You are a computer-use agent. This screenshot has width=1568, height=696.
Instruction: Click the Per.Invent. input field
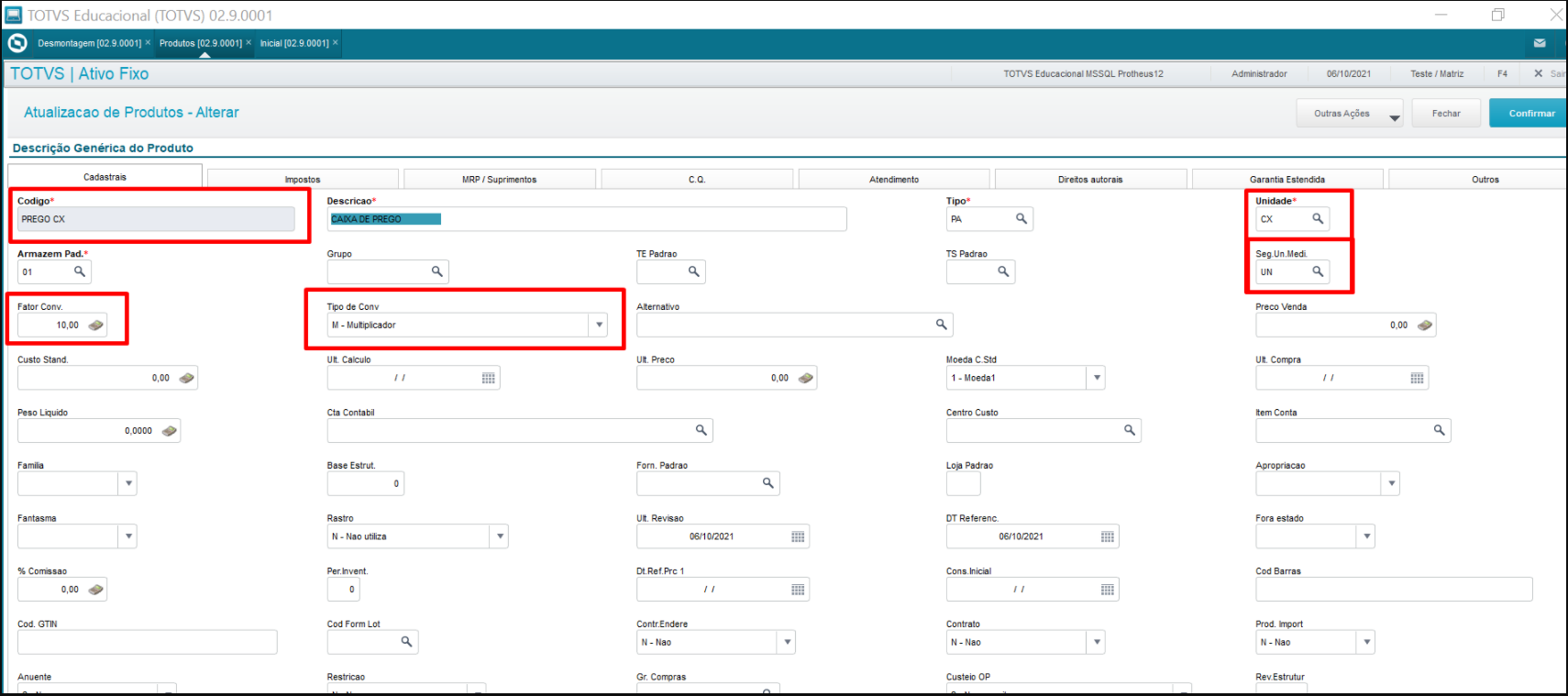tap(344, 590)
